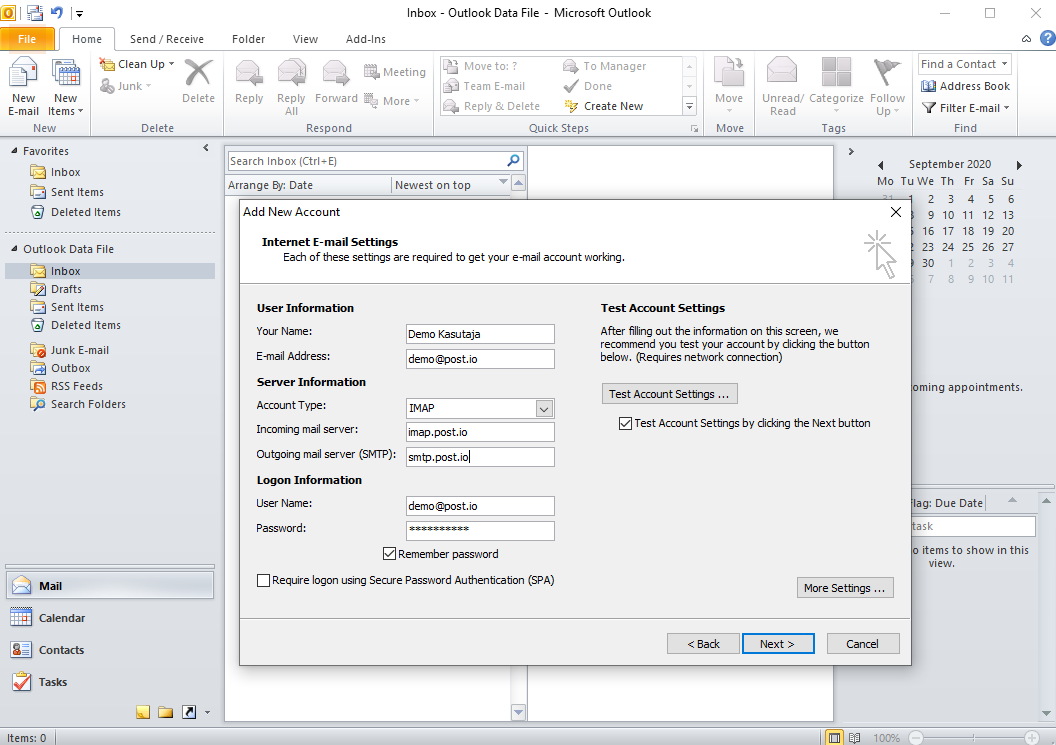Image resolution: width=1056 pixels, height=745 pixels.
Task: Switch to the Send / Receive tab
Action: (166, 39)
